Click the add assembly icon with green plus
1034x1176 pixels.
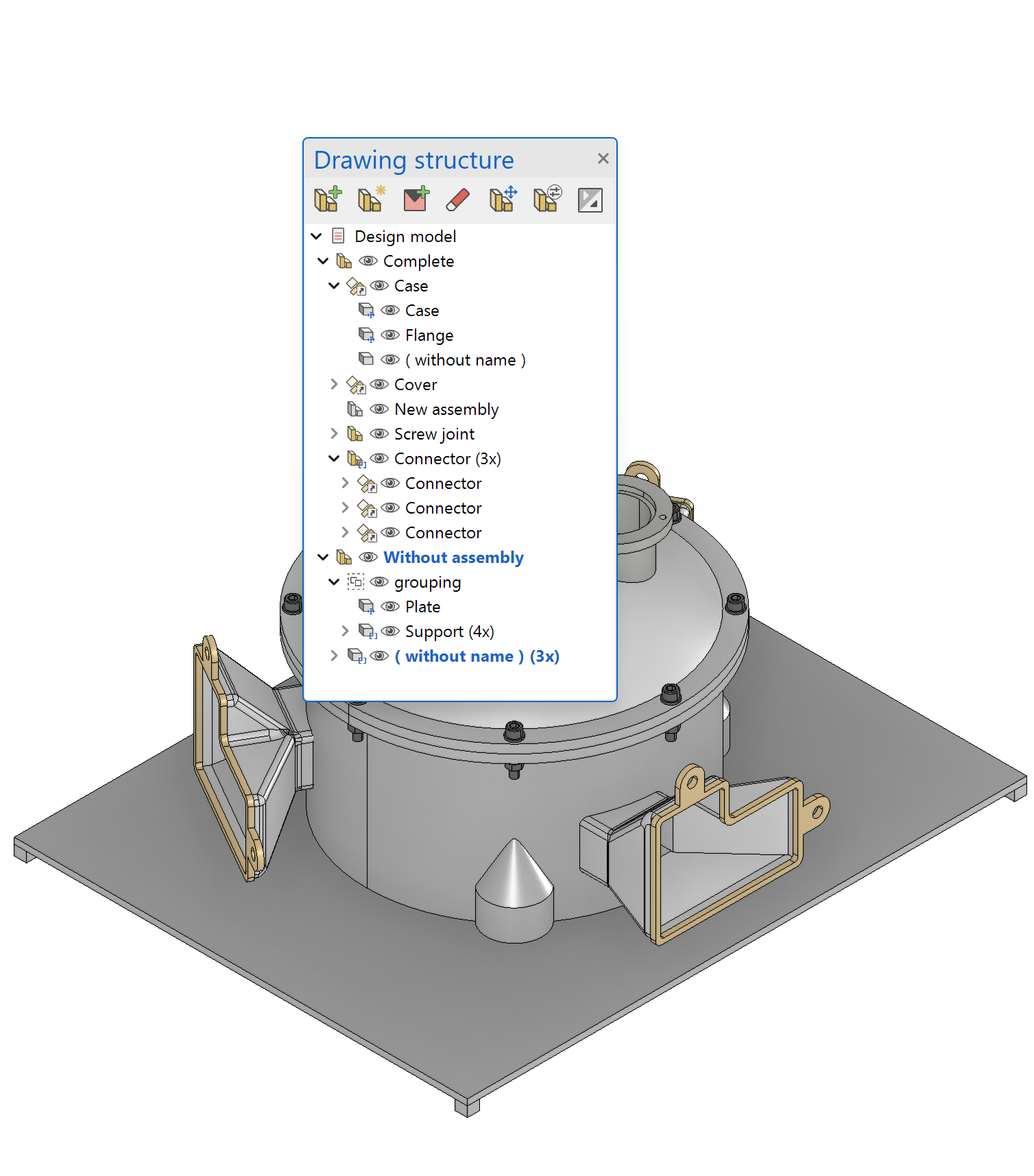[x=328, y=200]
